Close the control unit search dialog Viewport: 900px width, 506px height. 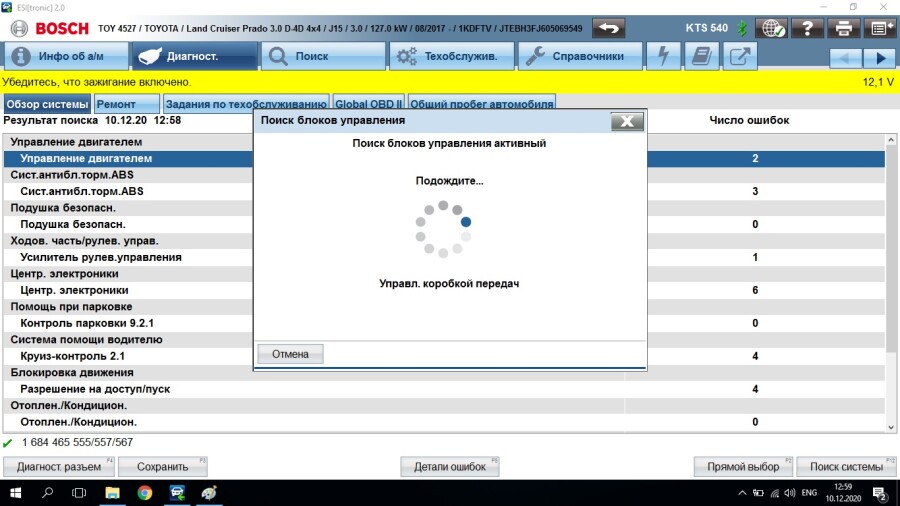click(x=627, y=121)
